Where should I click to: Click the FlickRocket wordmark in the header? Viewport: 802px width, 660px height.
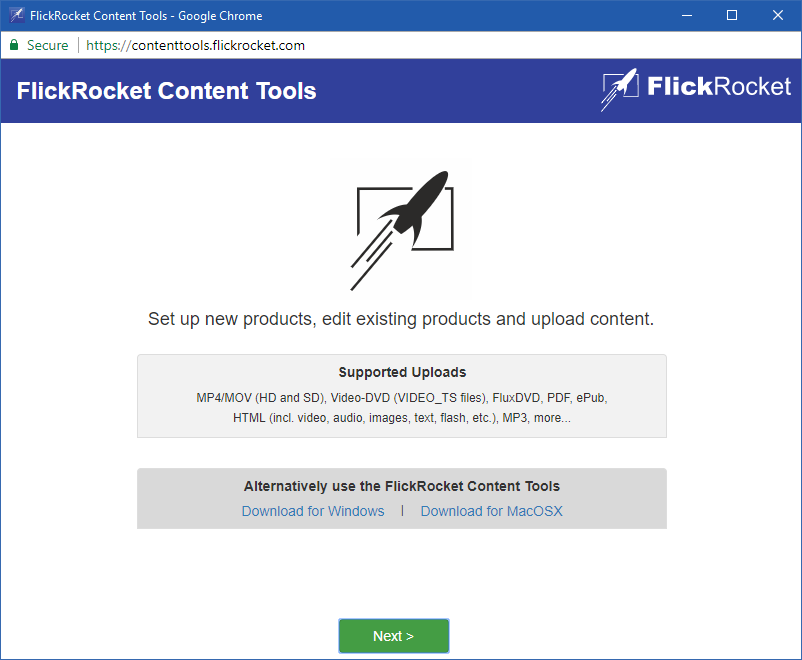[718, 87]
